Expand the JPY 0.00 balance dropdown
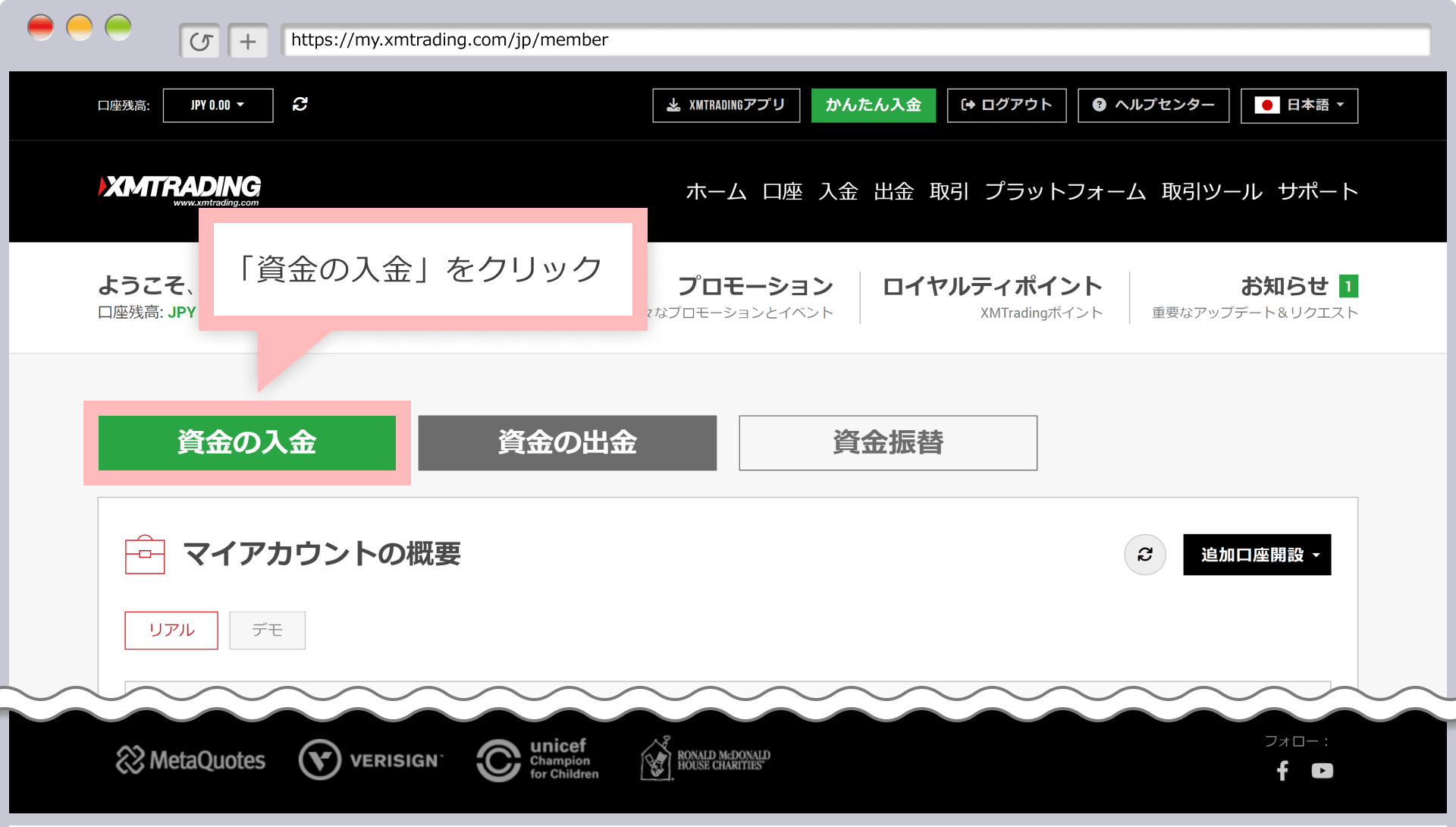The width and height of the screenshot is (1456, 827). click(218, 105)
